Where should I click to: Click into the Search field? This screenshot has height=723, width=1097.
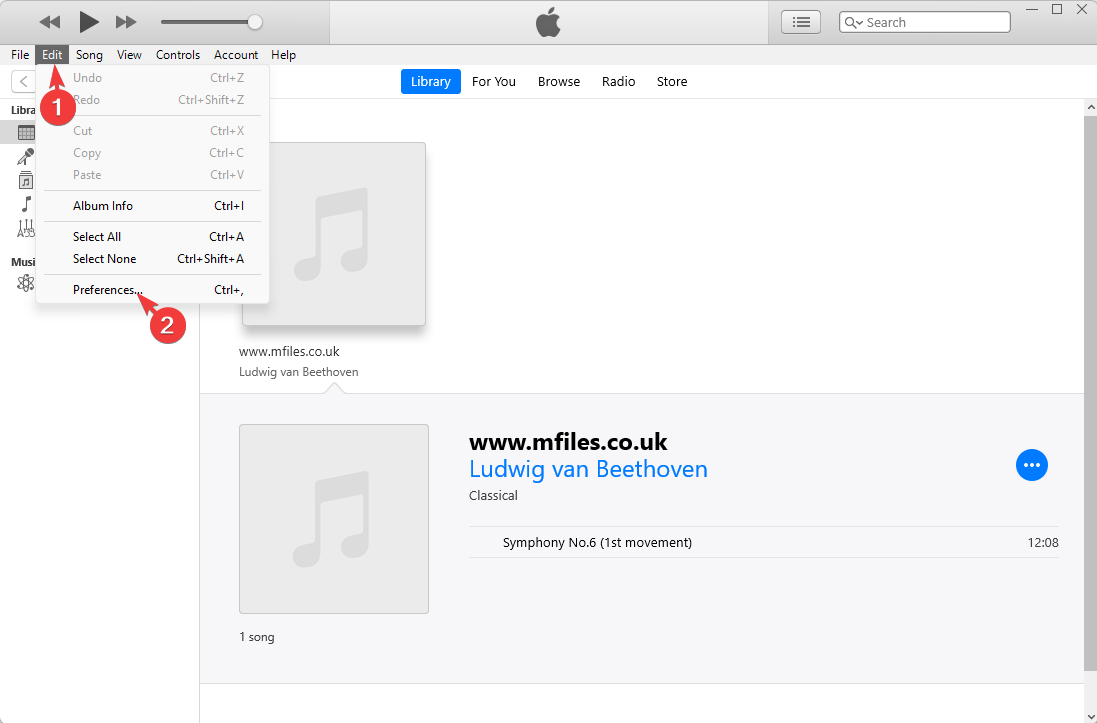click(x=925, y=22)
